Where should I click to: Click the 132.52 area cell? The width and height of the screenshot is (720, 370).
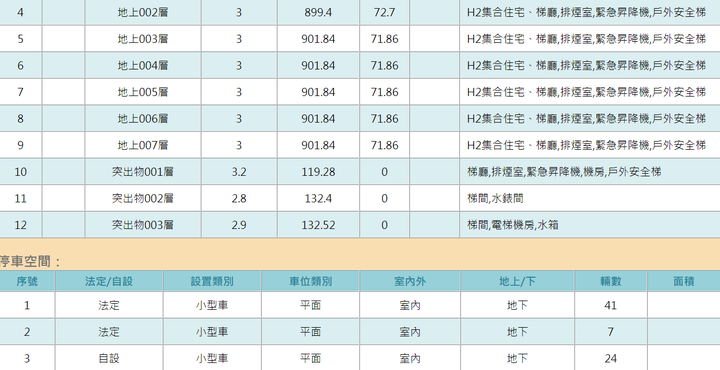click(318, 225)
